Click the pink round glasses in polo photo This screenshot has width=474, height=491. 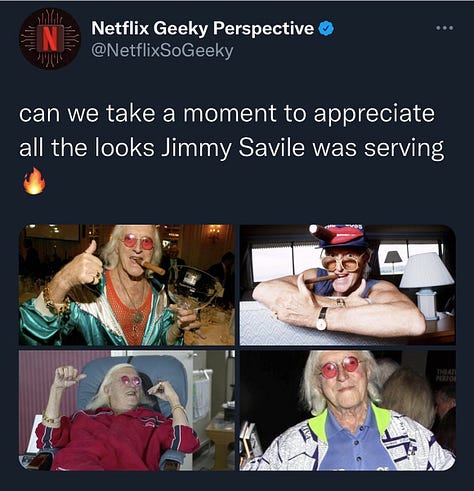click(340, 367)
